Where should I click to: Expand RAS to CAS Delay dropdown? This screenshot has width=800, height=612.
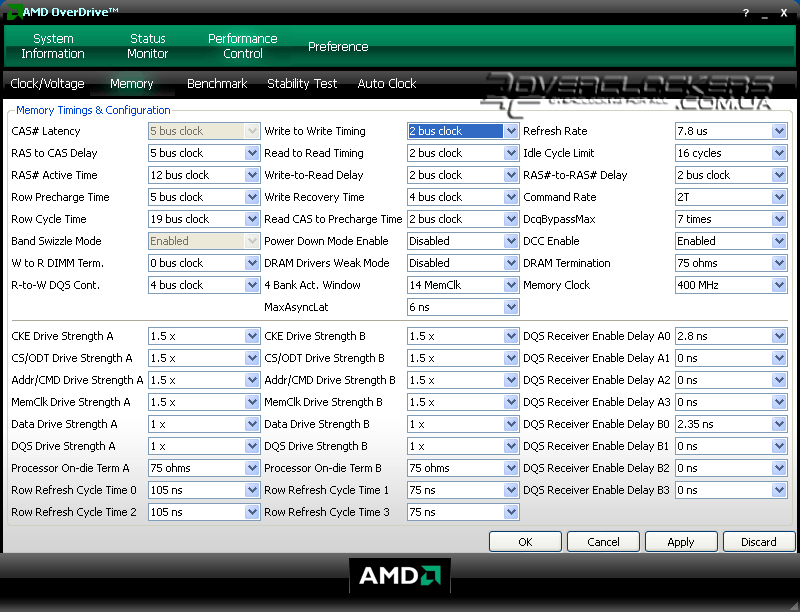252,153
